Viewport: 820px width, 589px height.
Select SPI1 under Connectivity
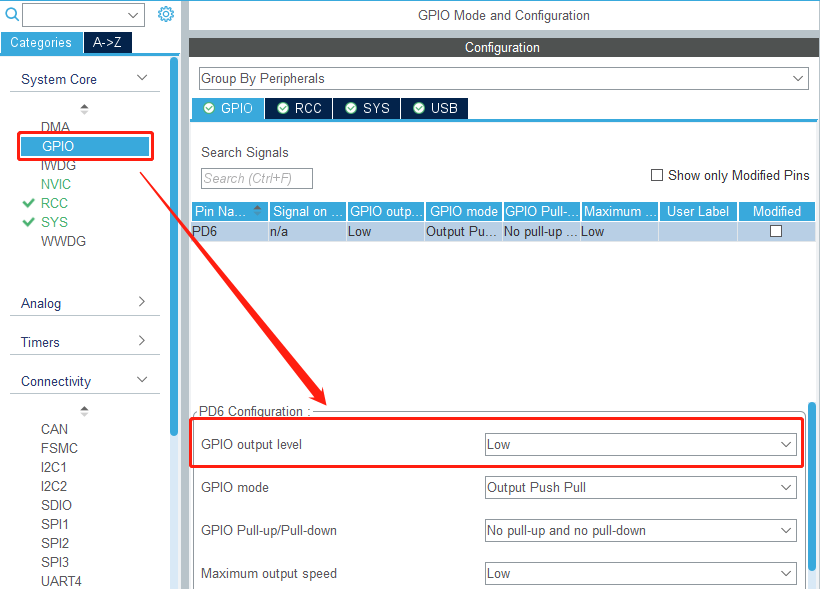[x=55, y=524]
